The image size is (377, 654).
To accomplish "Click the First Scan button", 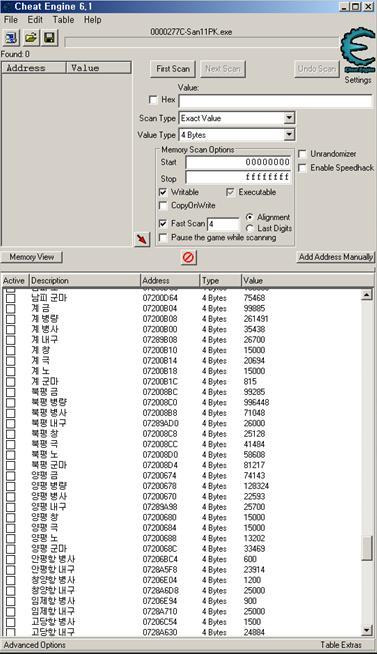I will pyautogui.click(x=173, y=69).
